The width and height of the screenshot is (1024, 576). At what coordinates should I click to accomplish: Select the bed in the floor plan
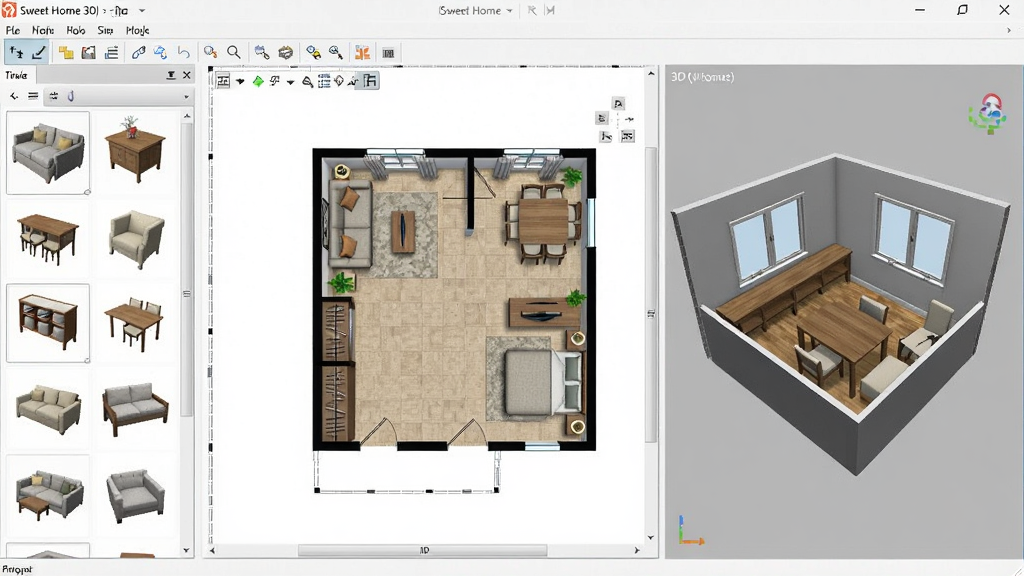(543, 382)
